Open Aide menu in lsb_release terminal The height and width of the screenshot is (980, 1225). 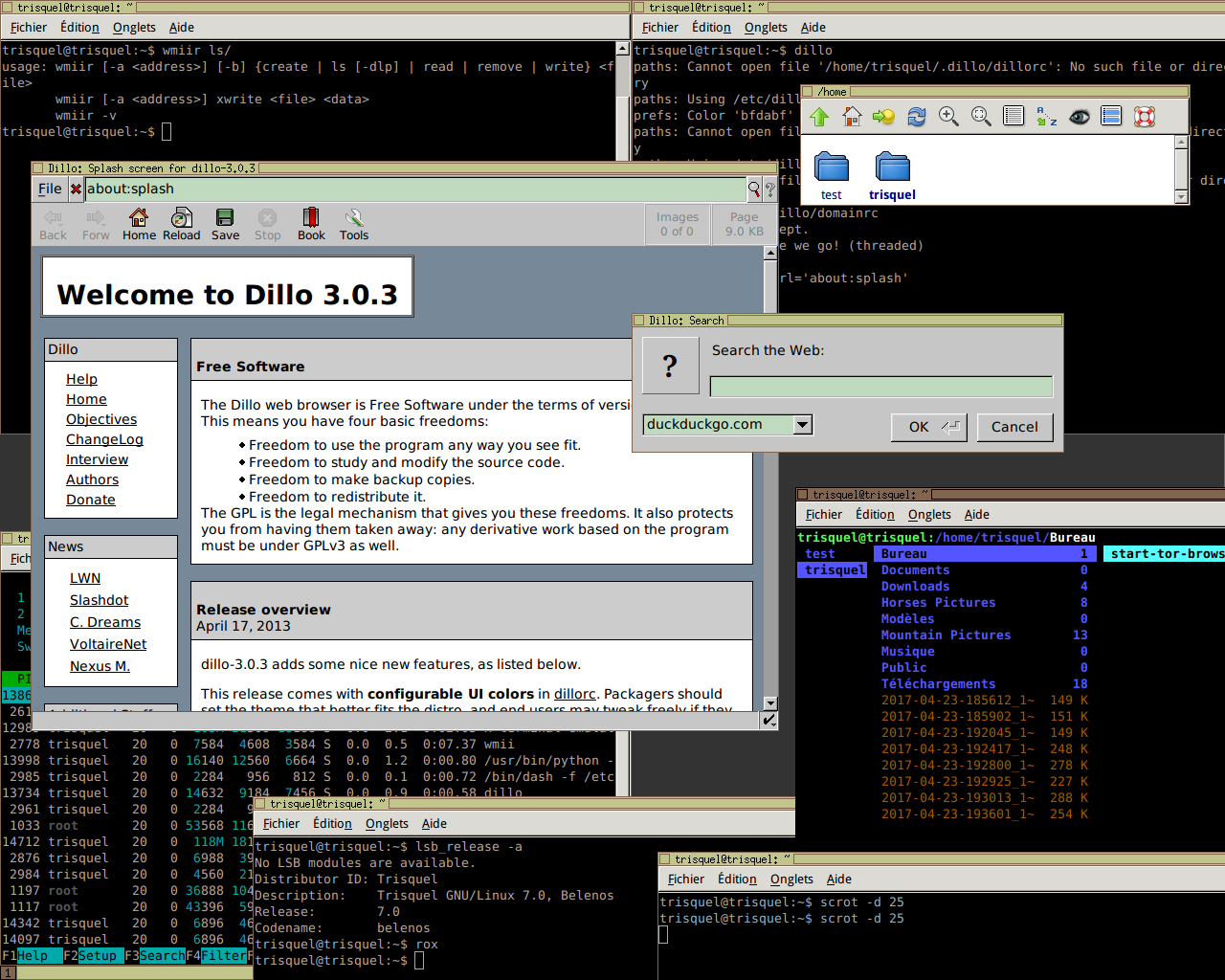434,823
